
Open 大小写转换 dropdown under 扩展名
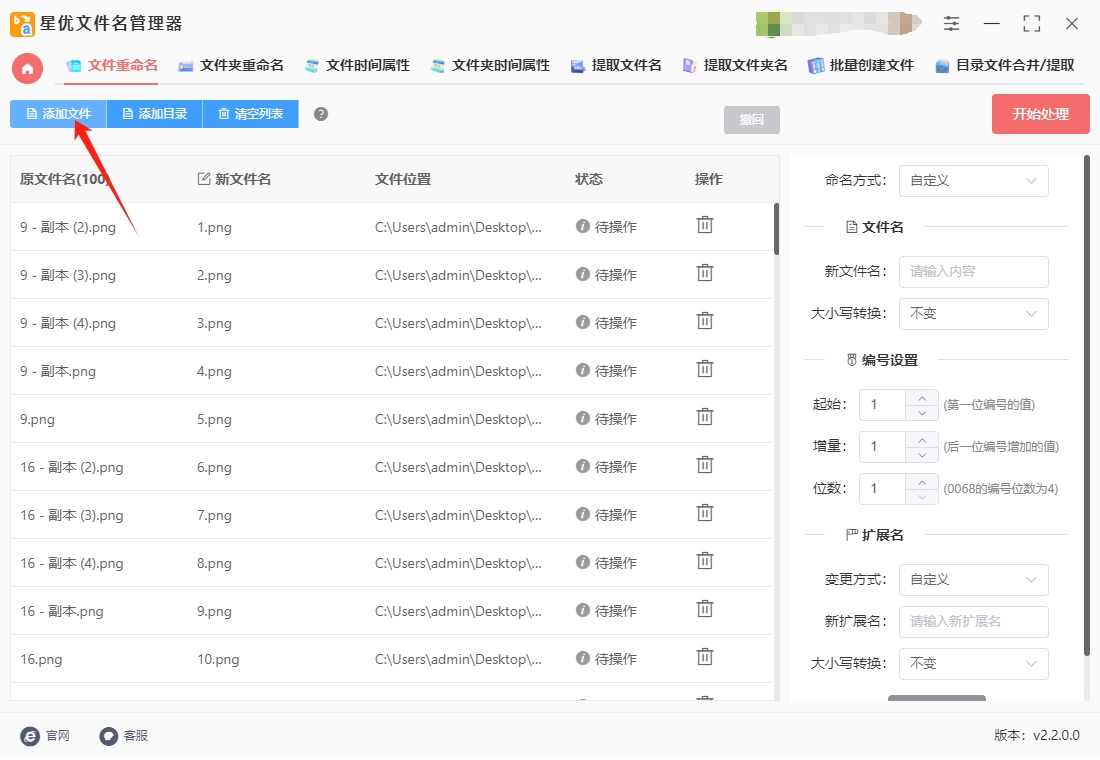point(973,664)
